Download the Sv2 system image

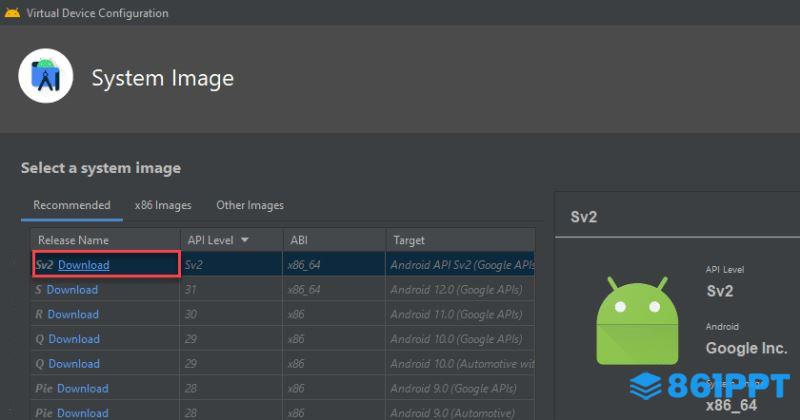pyautogui.click(x=84, y=265)
